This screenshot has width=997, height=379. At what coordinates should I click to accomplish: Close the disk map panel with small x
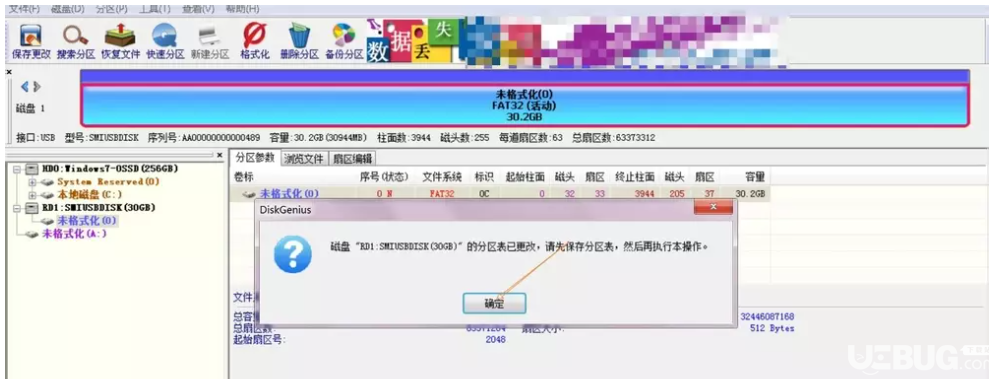click(9, 72)
